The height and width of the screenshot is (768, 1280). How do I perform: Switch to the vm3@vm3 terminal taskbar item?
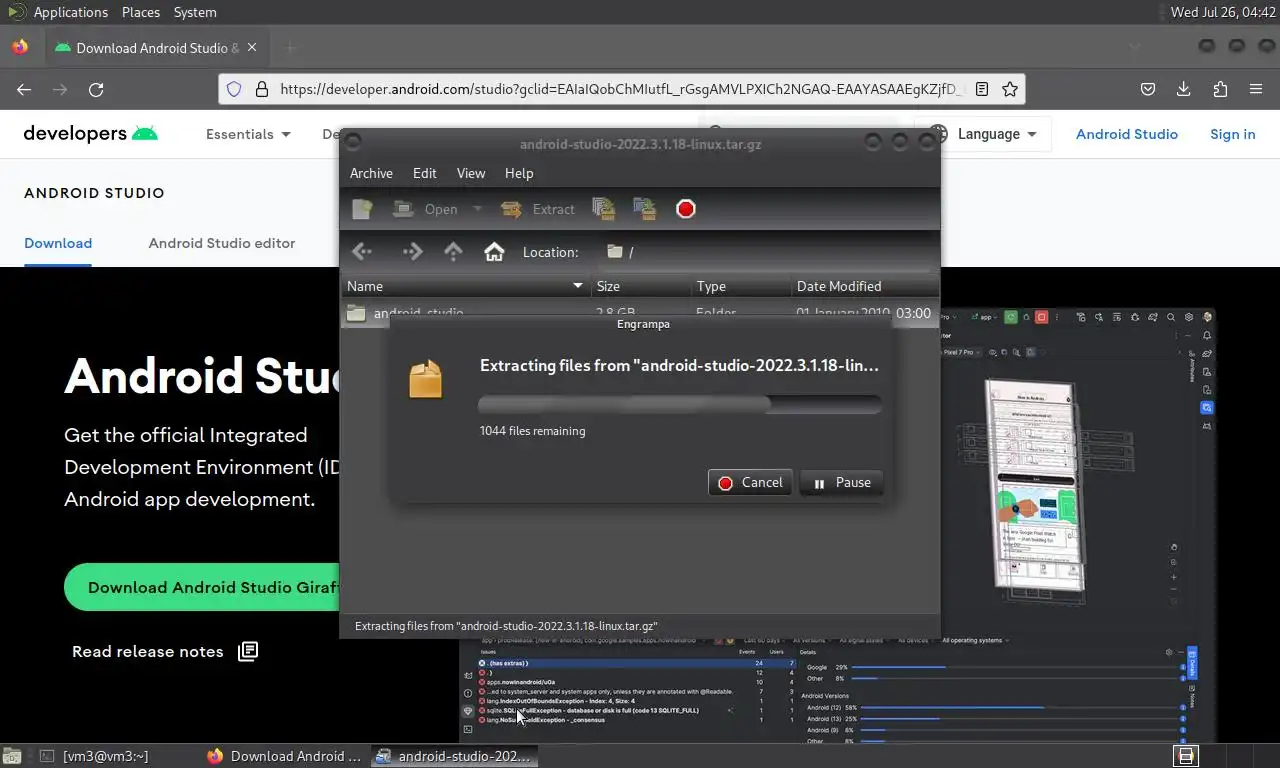click(x=94, y=756)
